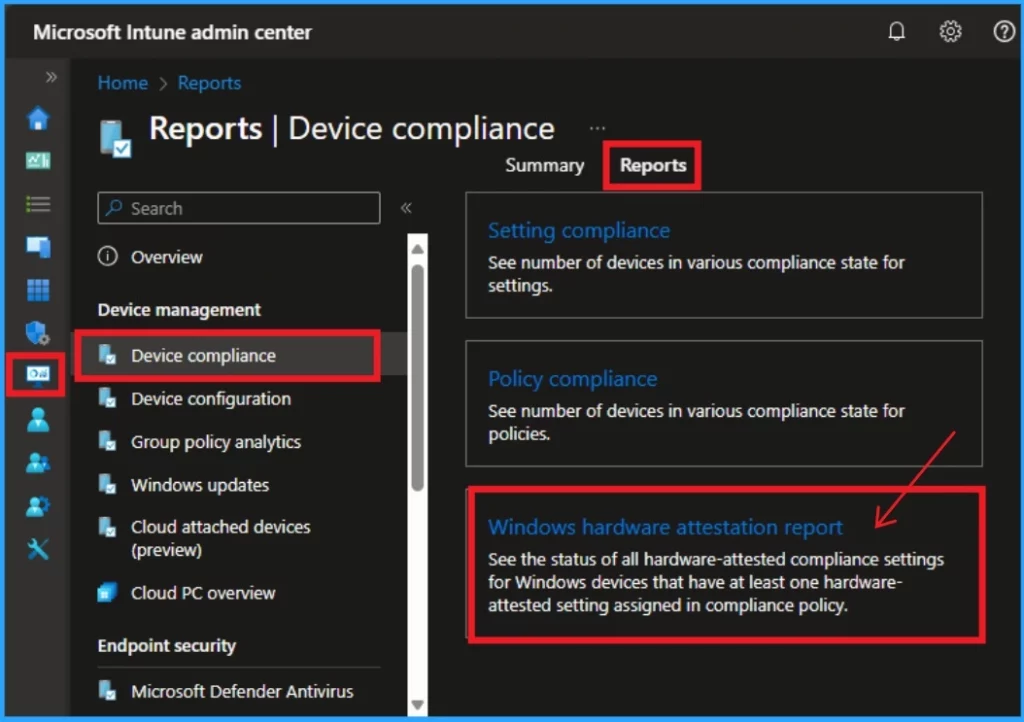The width and height of the screenshot is (1024, 722).
Task: Expand the left navigation double-chevron
Action: pos(51,77)
